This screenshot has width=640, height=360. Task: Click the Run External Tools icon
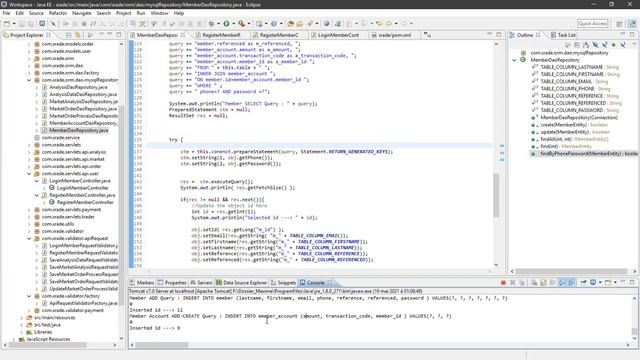point(242,24)
